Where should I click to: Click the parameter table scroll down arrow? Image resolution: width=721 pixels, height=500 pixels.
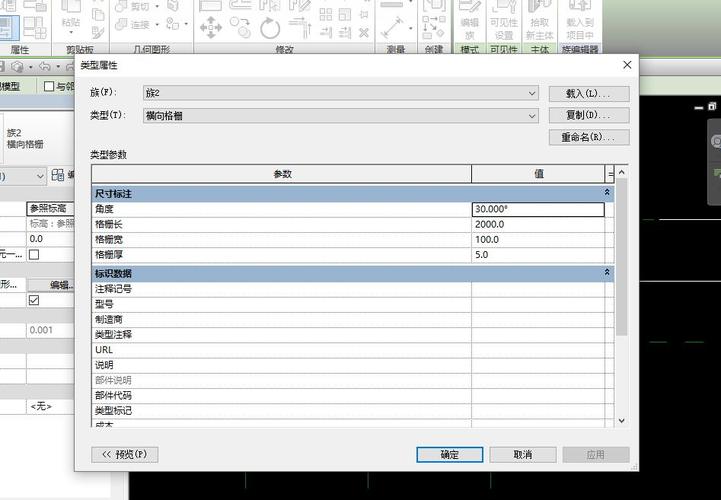tap(622, 420)
